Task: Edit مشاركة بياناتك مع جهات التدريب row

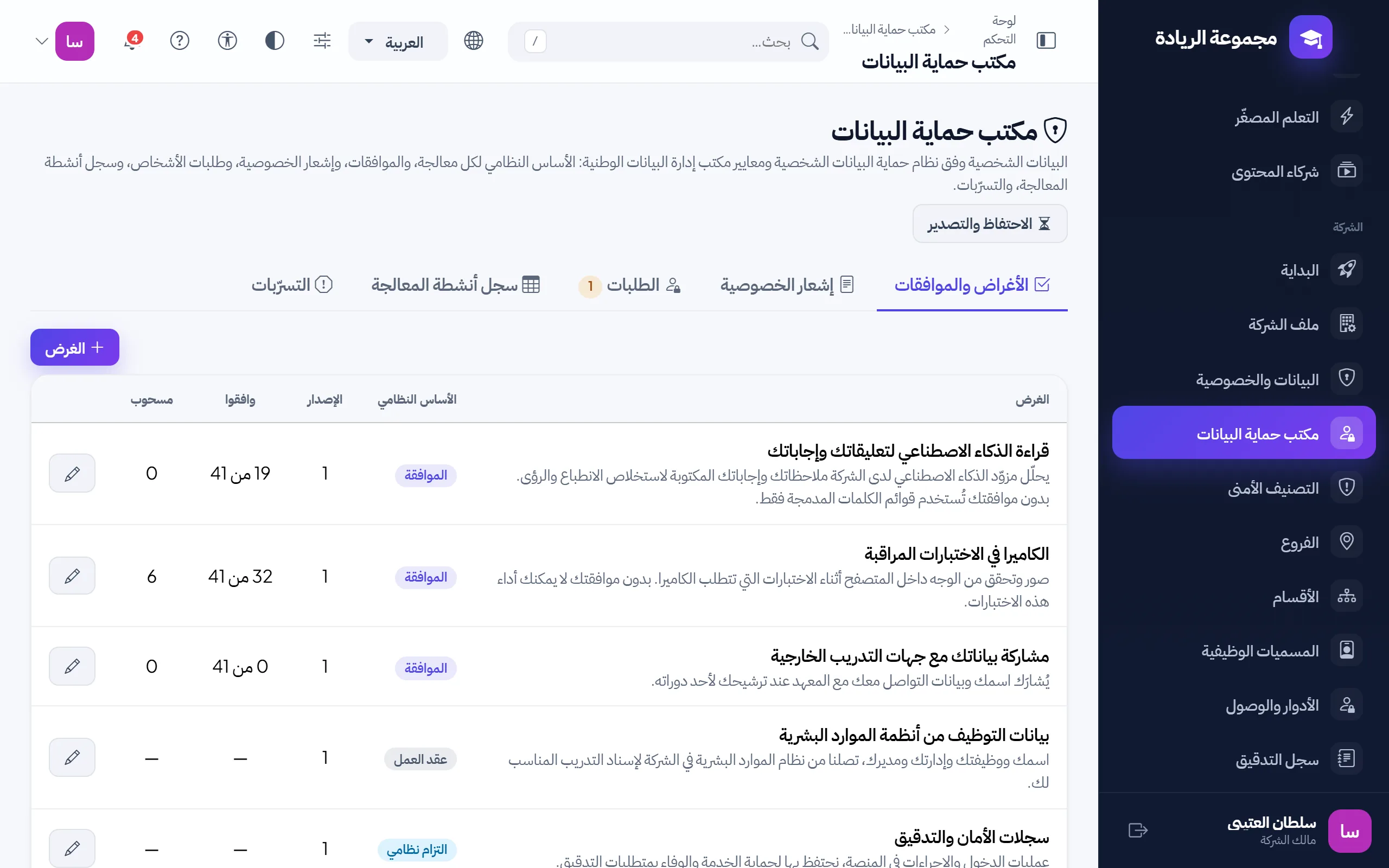Action: (x=72, y=666)
